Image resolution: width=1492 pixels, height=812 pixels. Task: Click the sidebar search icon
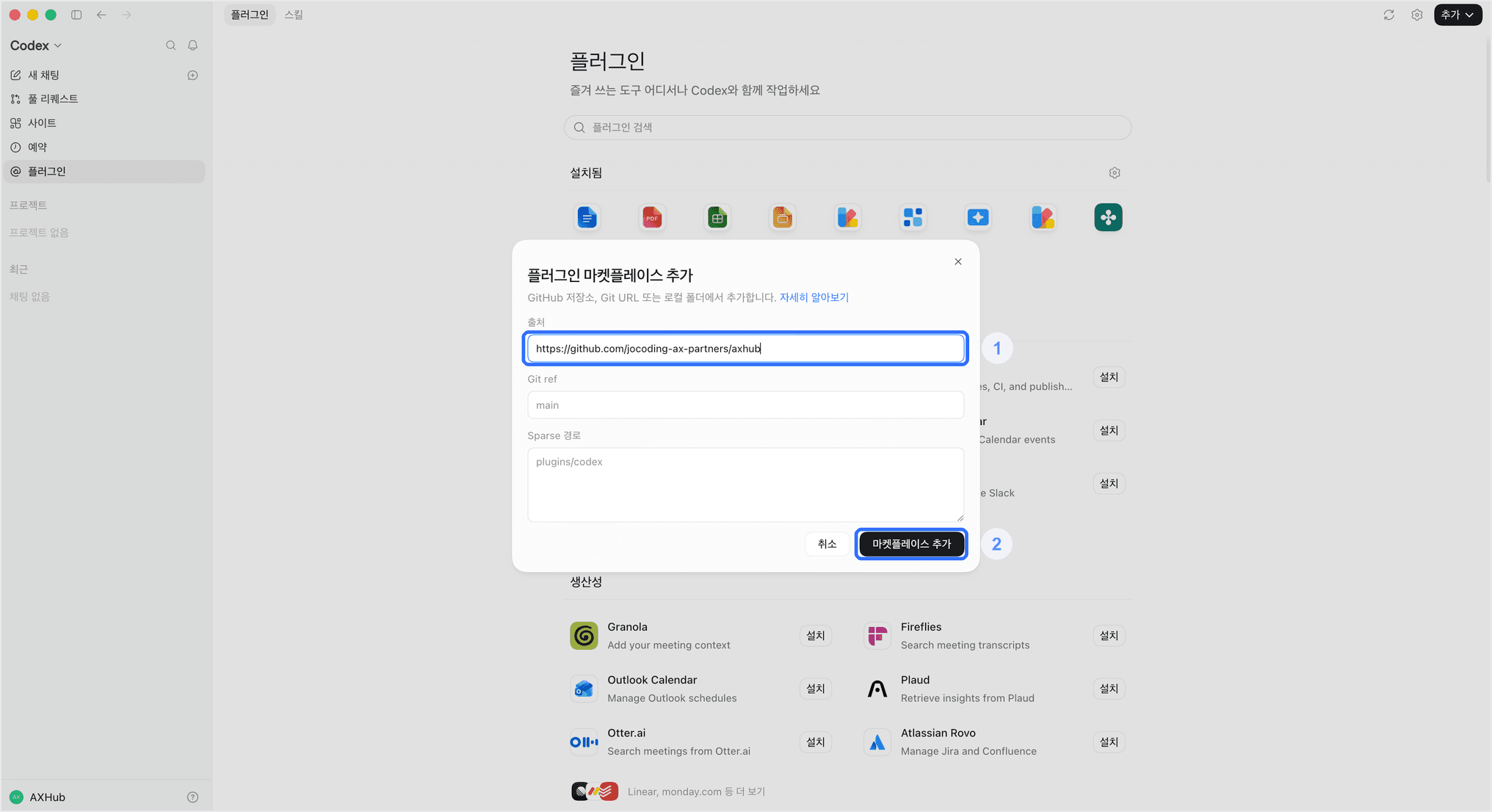(x=171, y=46)
